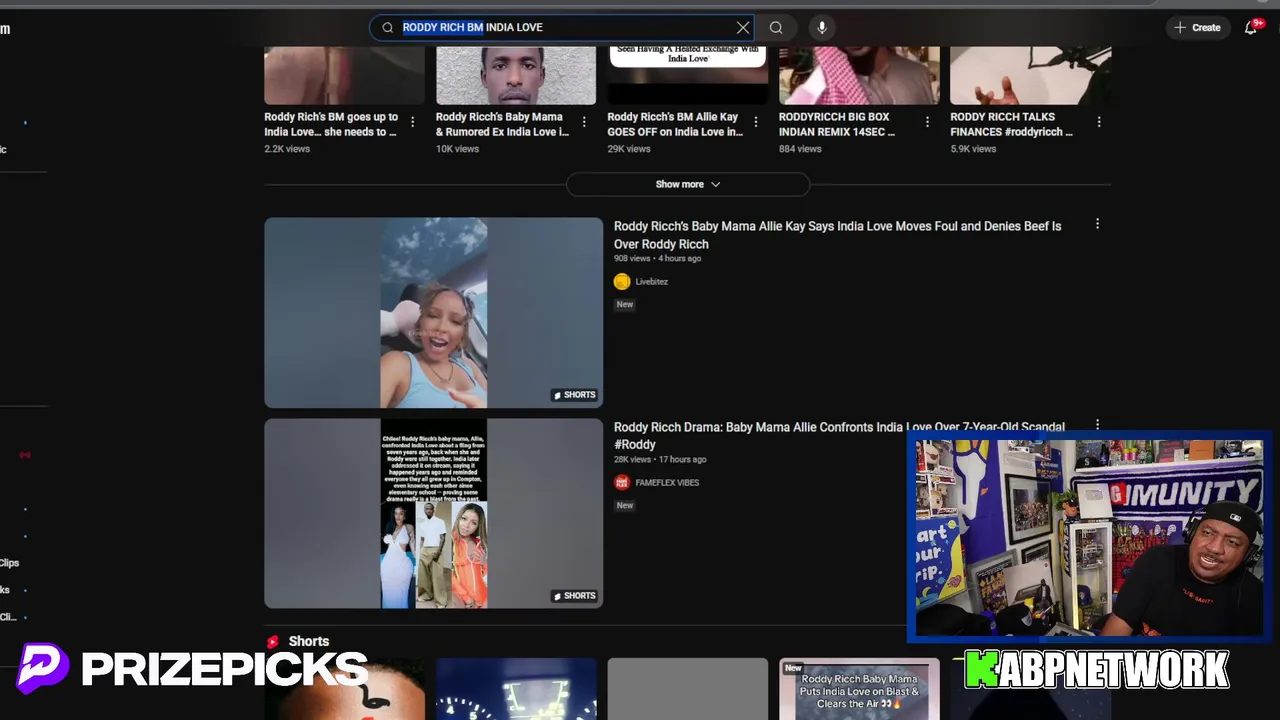
Task: Open the notifications bell
Action: coord(1251,28)
